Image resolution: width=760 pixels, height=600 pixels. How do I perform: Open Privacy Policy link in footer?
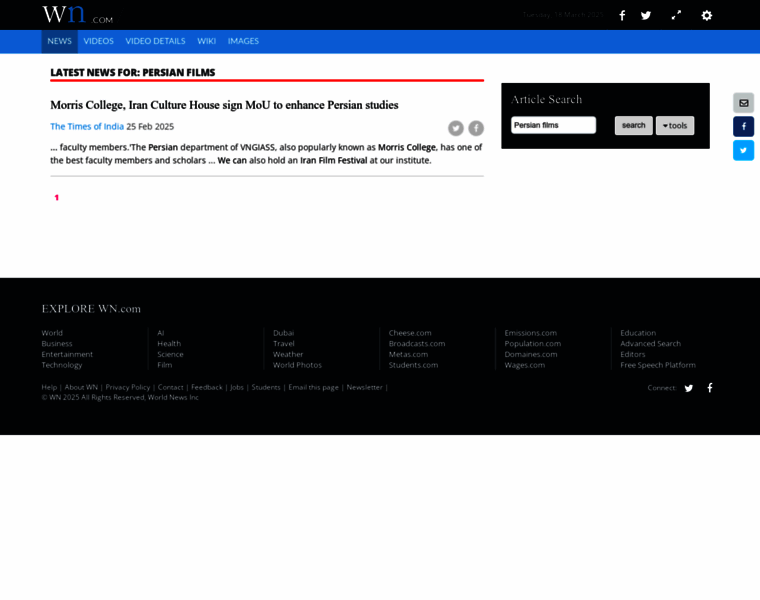(x=128, y=387)
